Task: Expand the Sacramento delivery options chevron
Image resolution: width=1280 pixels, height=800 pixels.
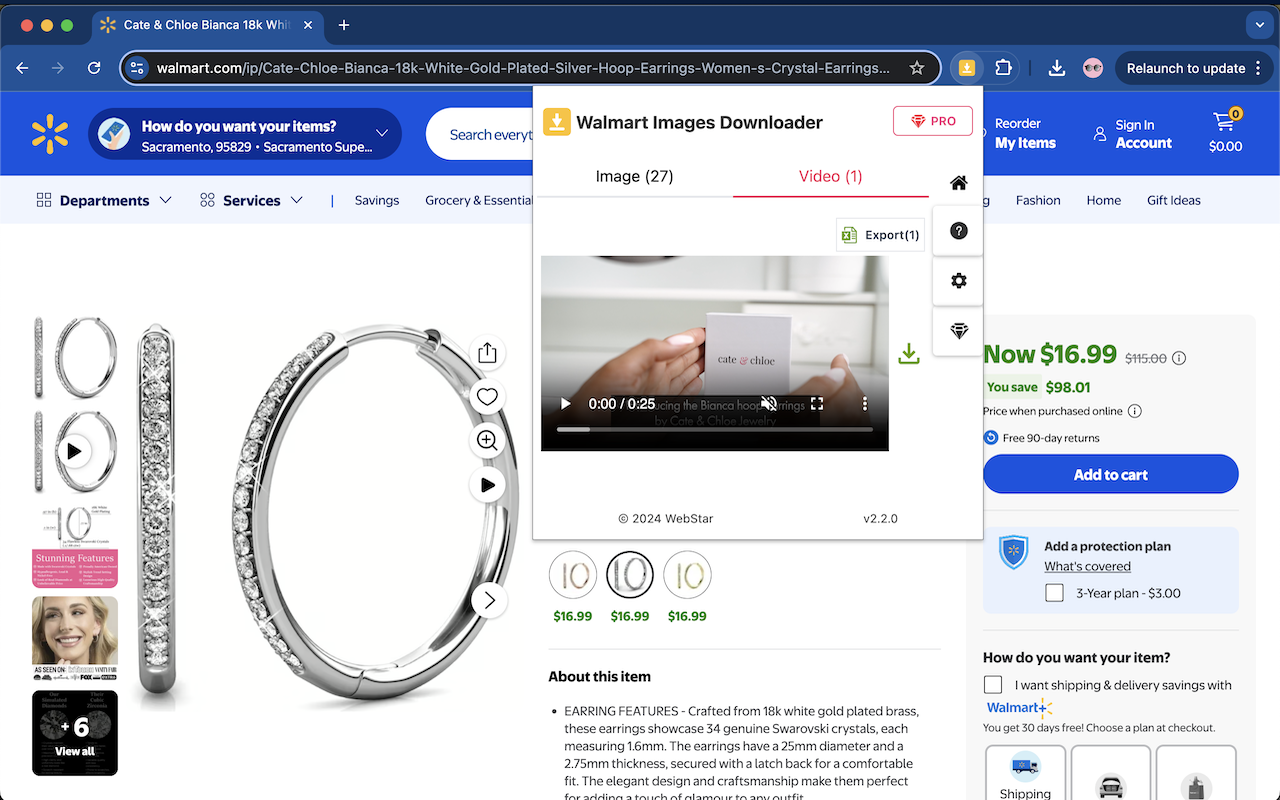Action: tap(381, 133)
